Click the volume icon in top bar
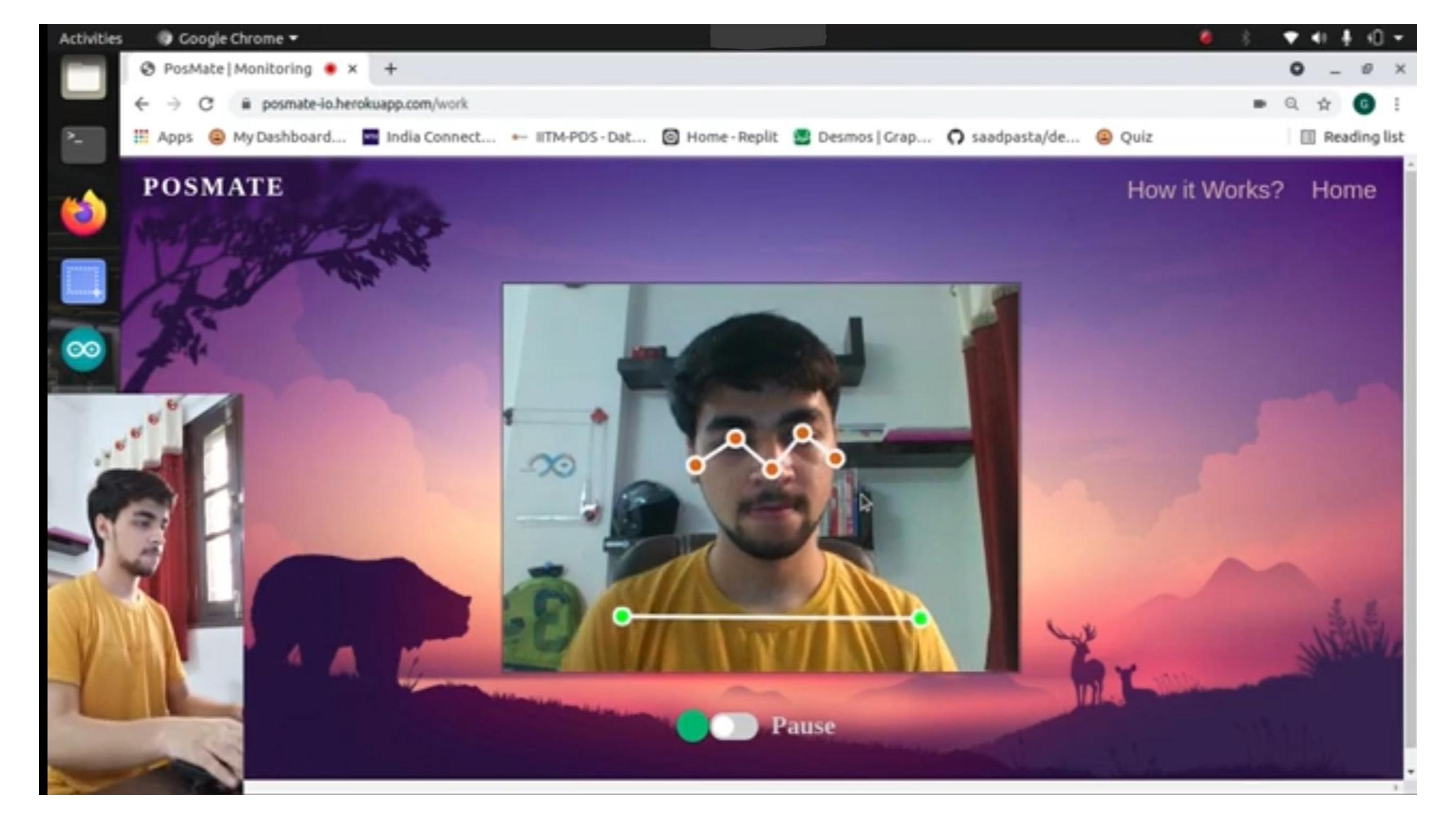Image resolution: width=1456 pixels, height=819 pixels. [1319, 38]
